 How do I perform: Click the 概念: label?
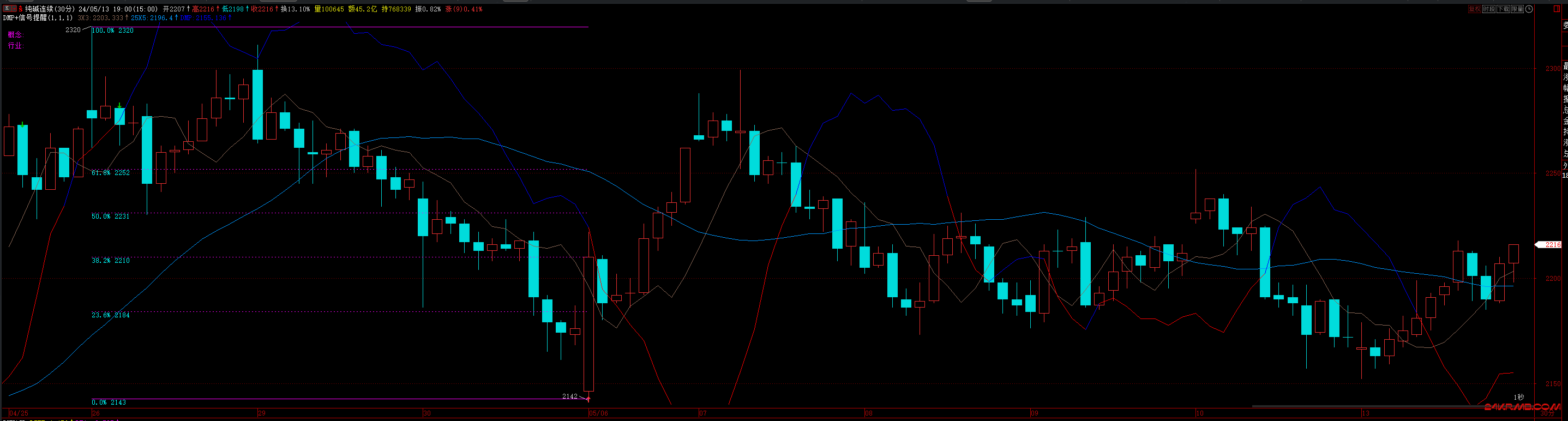[16, 35]
